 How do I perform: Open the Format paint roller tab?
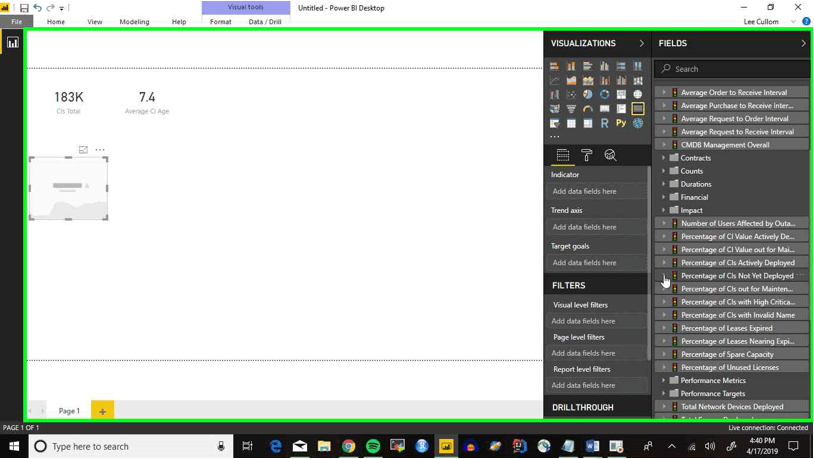click(x=587, y=155)
